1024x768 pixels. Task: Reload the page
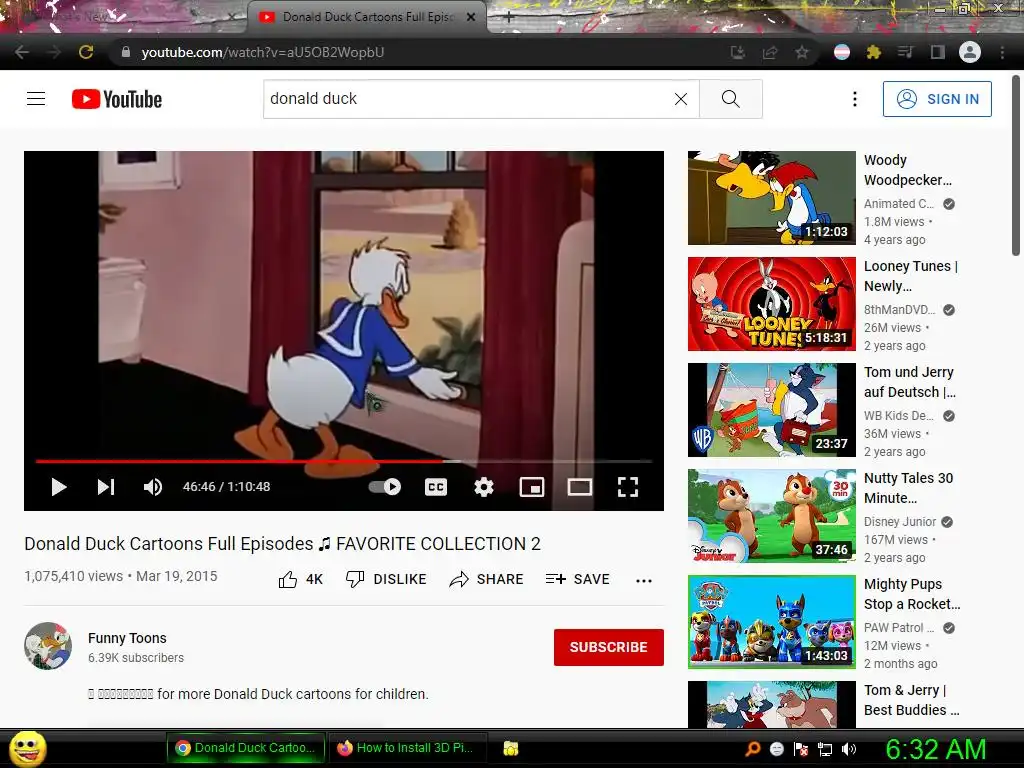(x=86, y=52)
